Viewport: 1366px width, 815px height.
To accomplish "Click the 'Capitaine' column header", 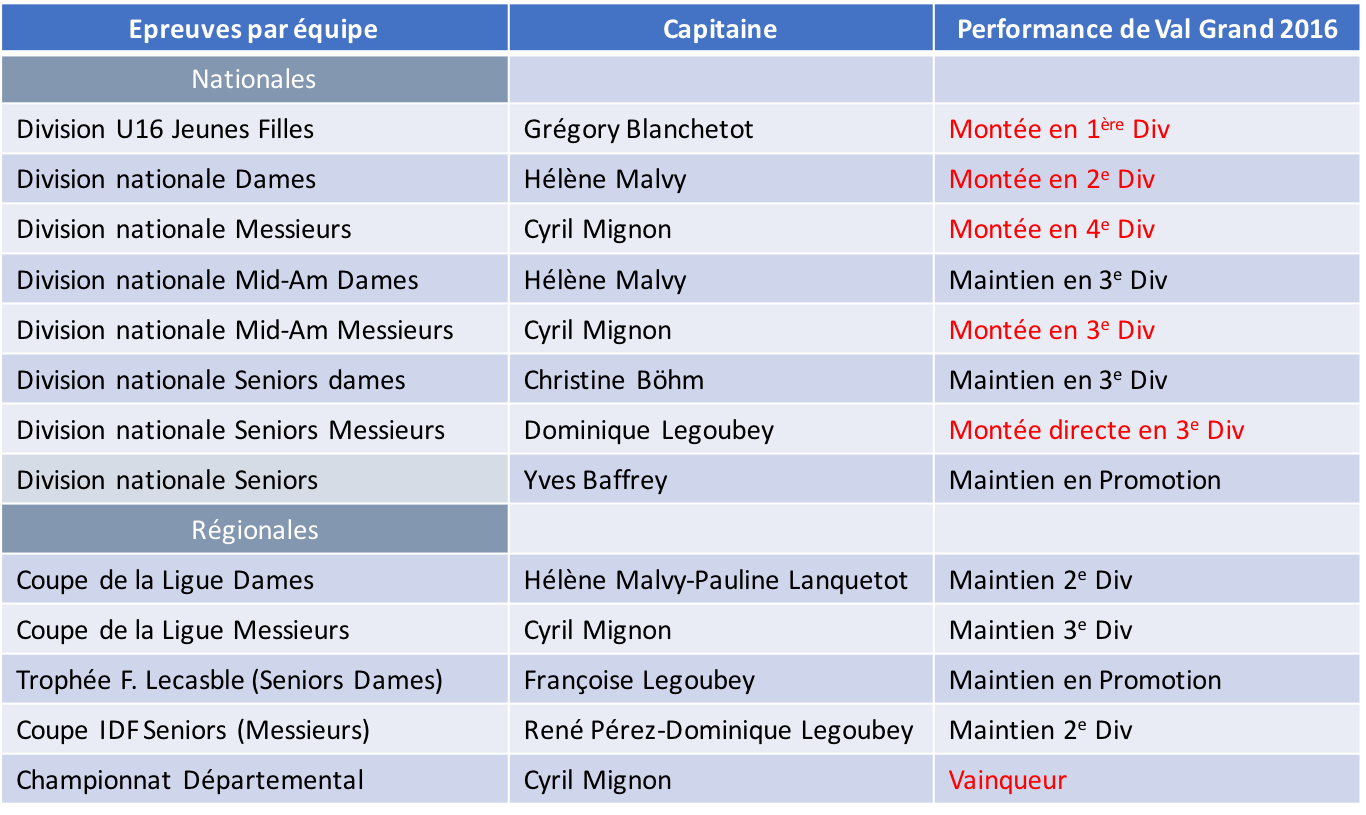I will [721, 28].
